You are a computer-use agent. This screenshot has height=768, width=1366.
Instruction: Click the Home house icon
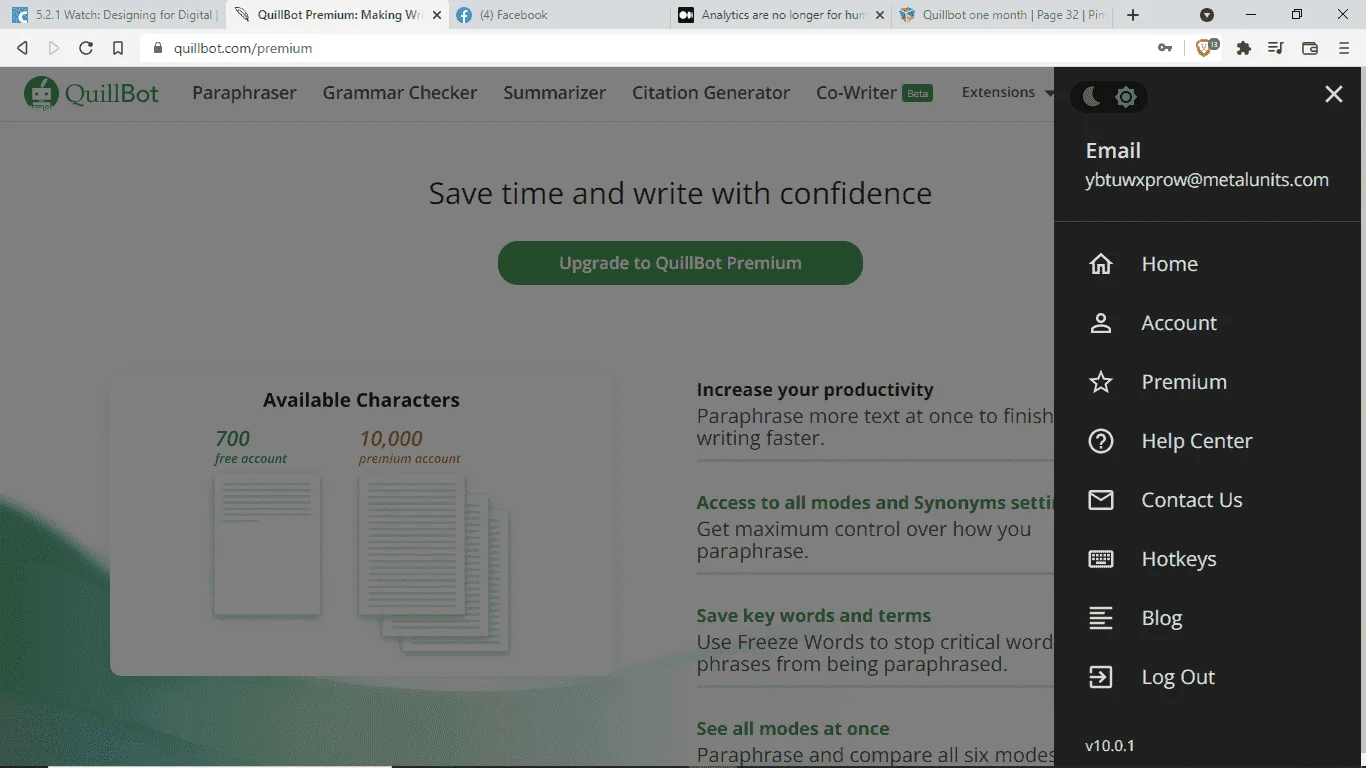coord(1101,264)
